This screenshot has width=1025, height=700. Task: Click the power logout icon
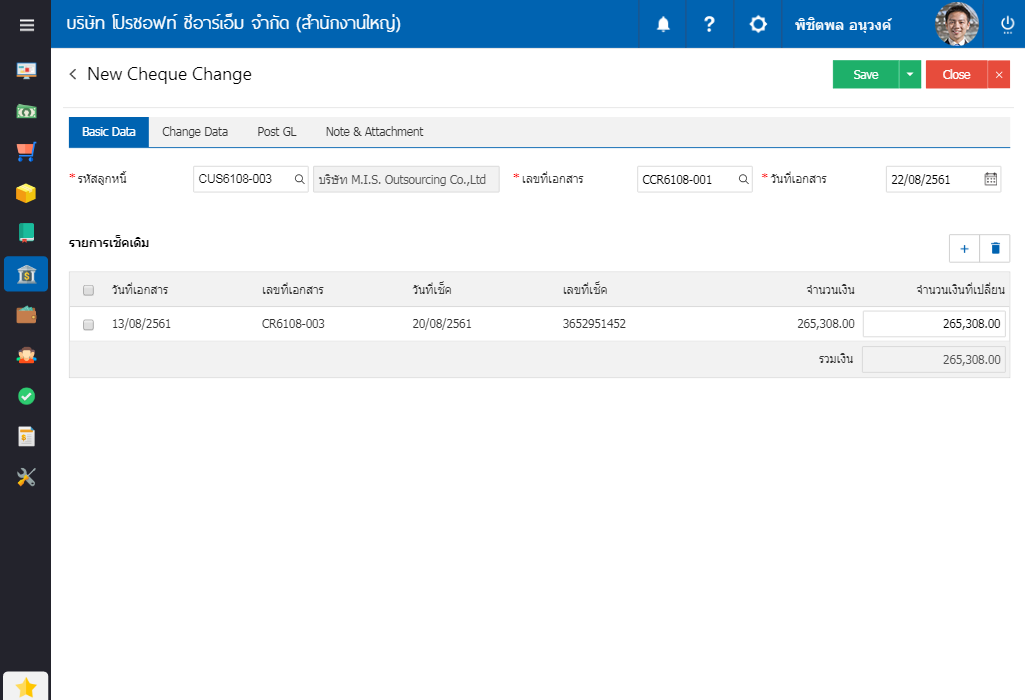pyautogui.click(x=1007, y=24)
